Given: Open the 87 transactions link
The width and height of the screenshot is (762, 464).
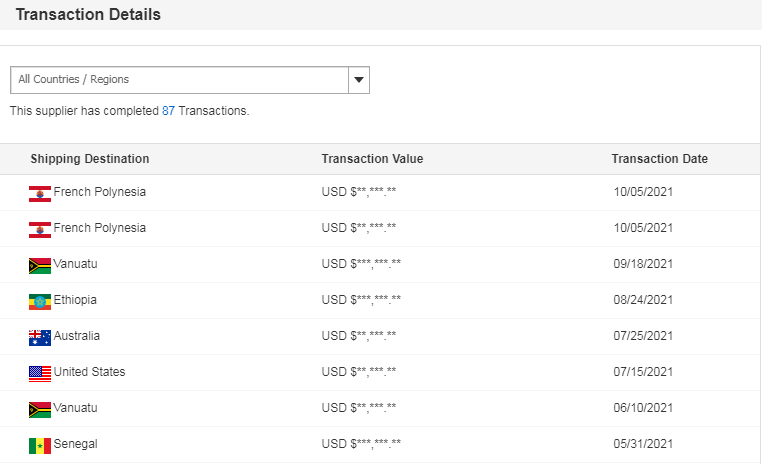Looking at the screenshot, I should (168, 111).
